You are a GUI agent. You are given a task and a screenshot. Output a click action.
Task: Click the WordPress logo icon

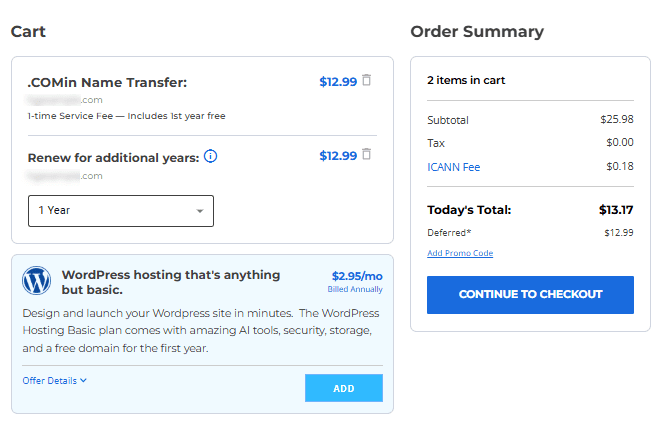37,280
